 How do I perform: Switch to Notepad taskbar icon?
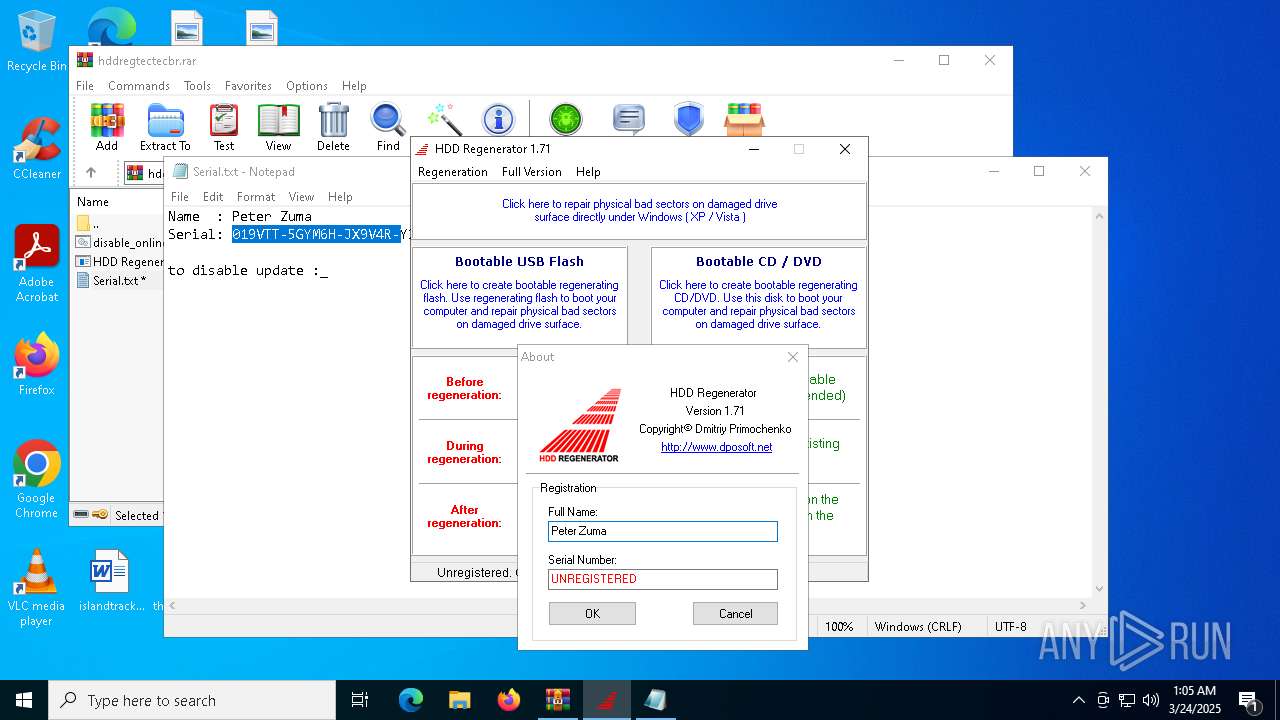pos(655,700)
